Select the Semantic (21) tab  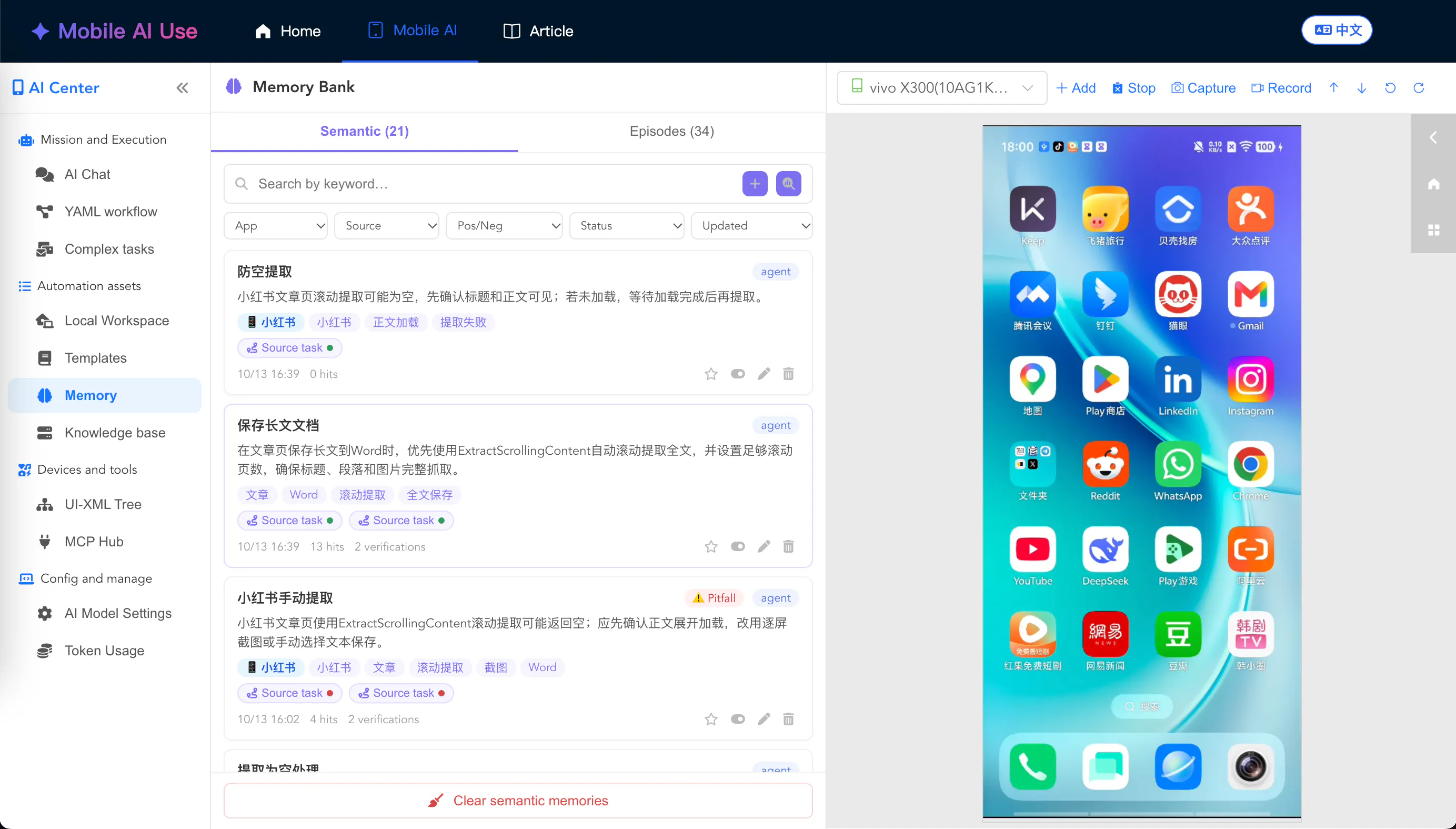click(x=364, y=131)
